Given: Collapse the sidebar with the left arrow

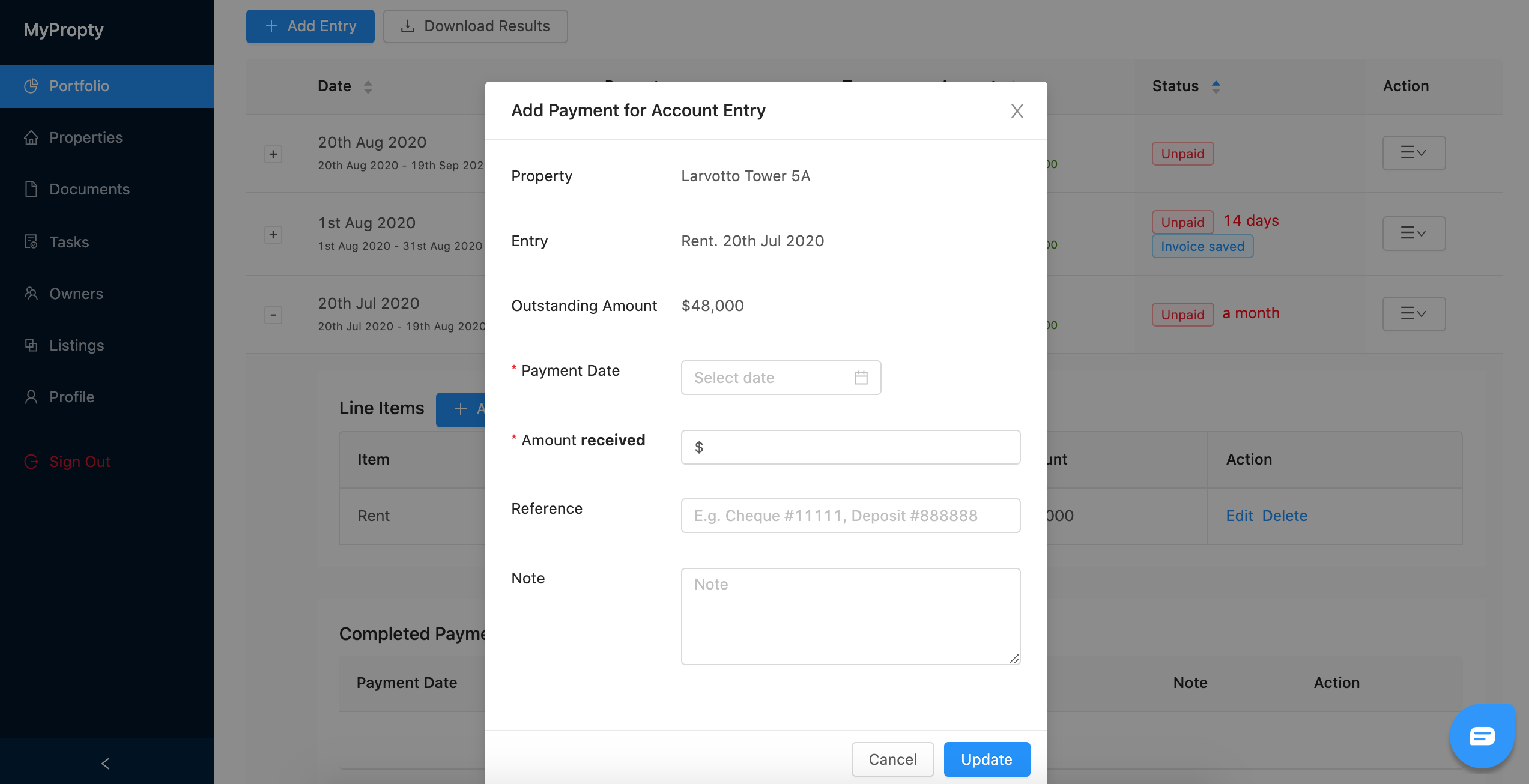Looking at the screenshot, I should coord(106,763).
